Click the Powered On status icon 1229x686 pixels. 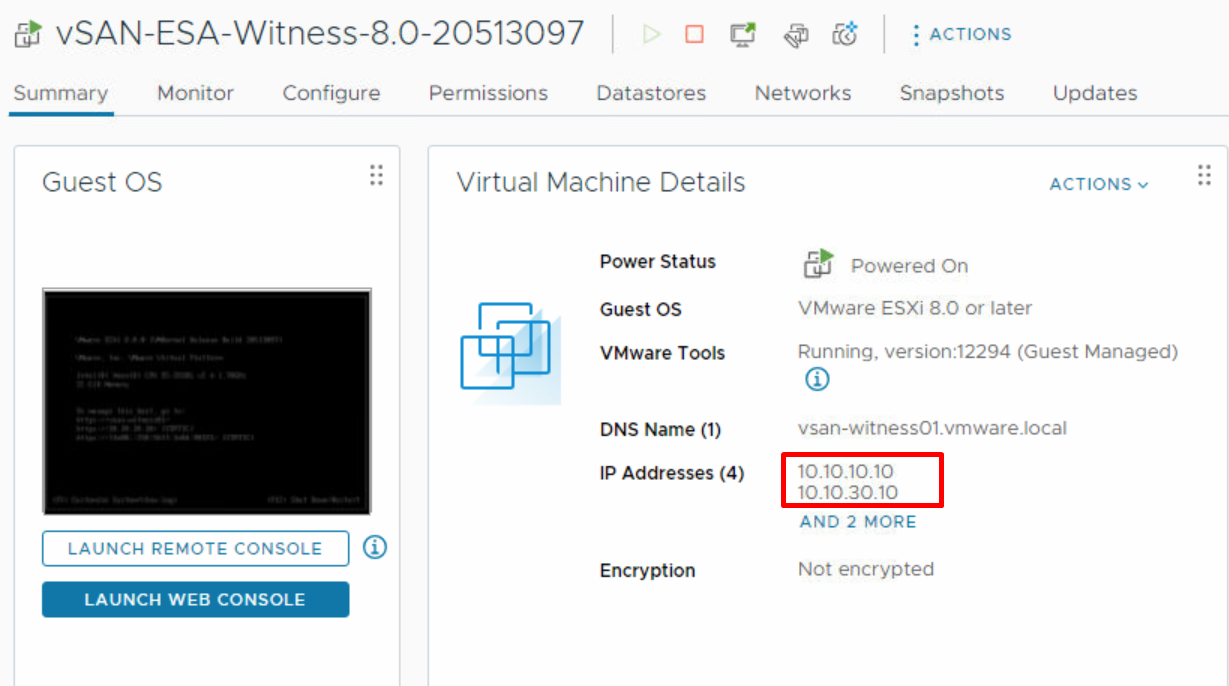point(818,263)
